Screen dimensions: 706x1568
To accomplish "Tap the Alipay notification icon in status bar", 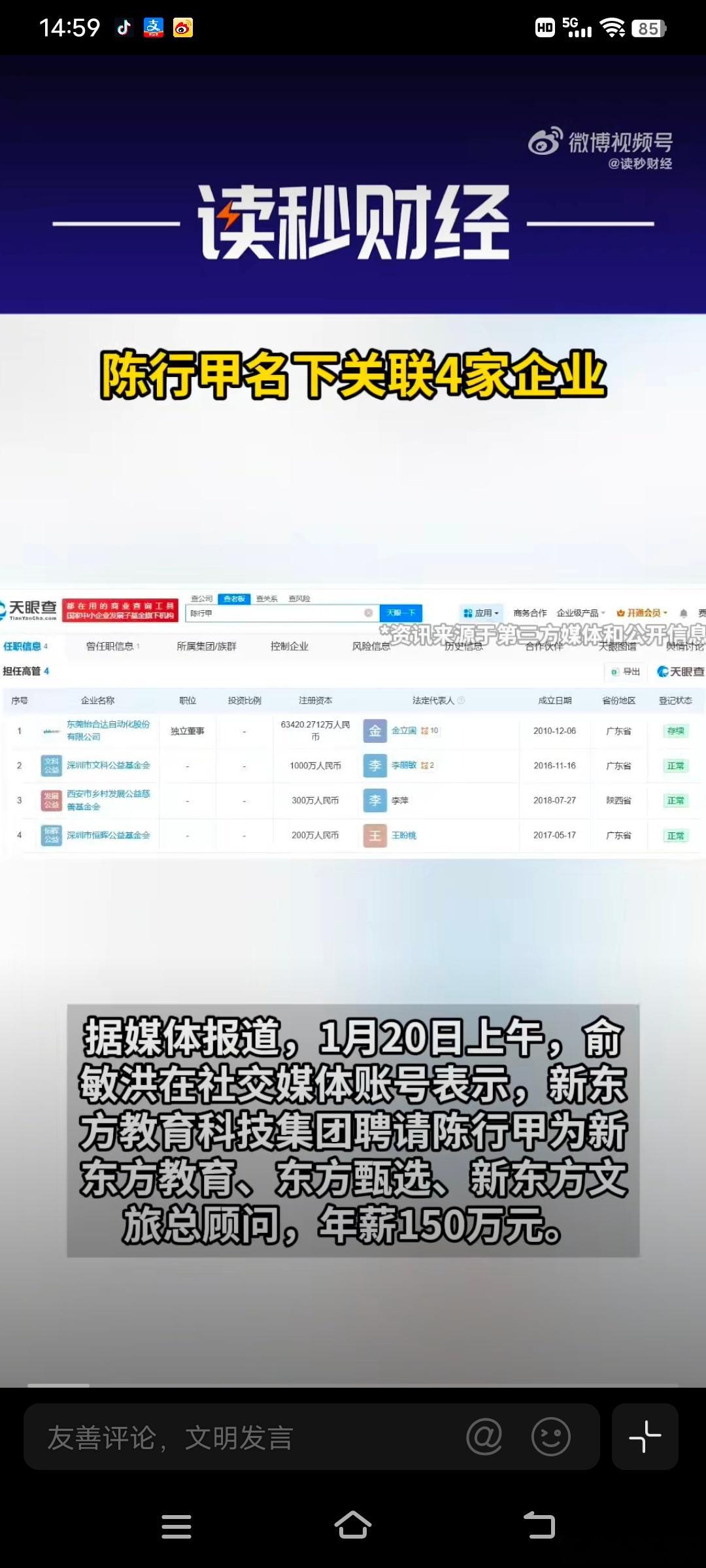I will point(154,27).
